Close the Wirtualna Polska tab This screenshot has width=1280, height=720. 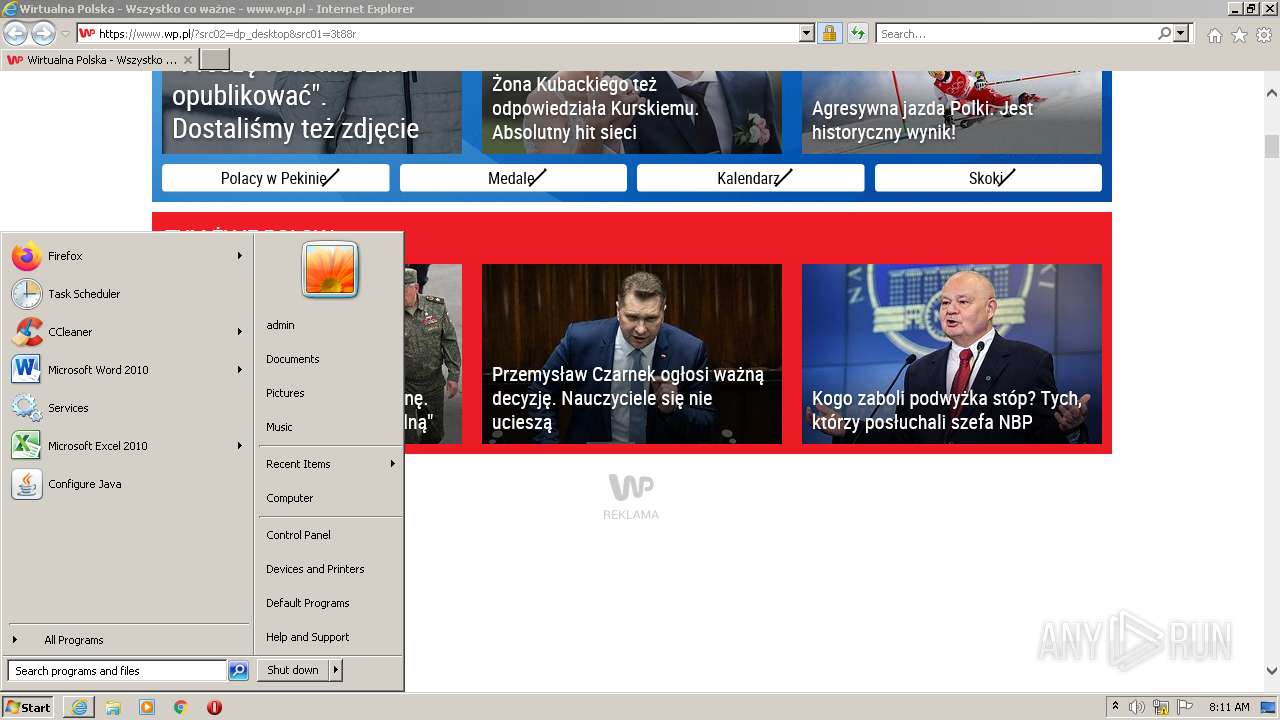tap(187, 60)
